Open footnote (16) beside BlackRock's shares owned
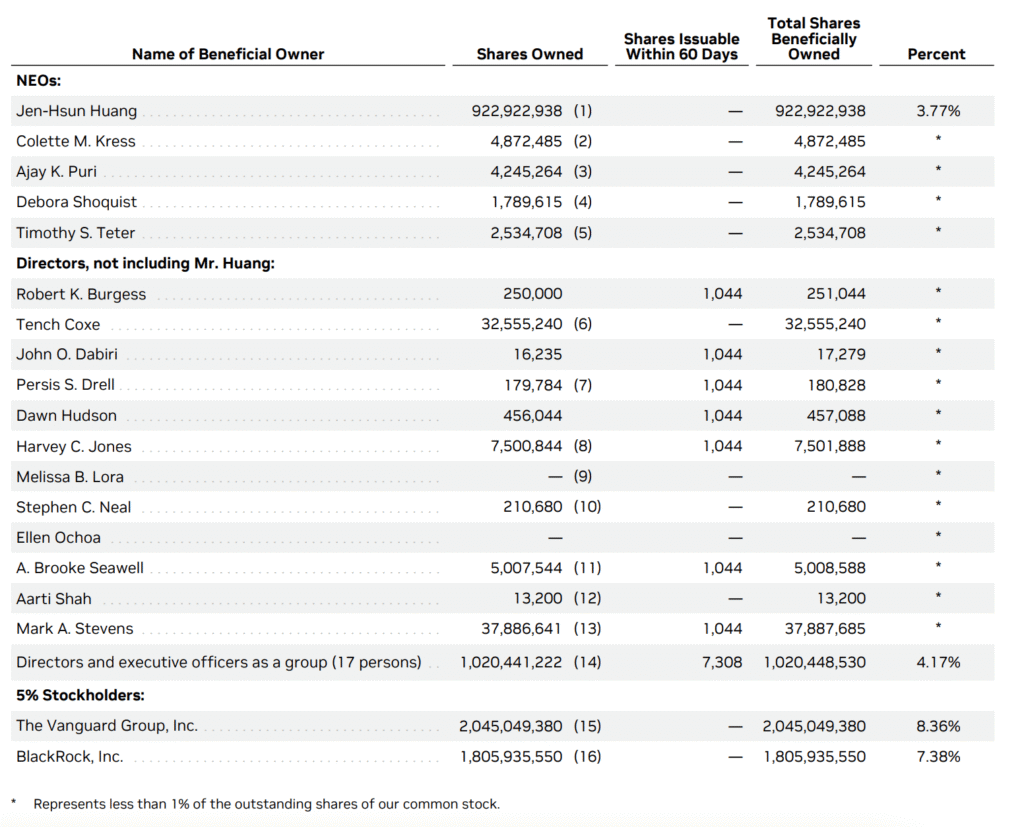The image size is (1024, 827). (587, 757)
